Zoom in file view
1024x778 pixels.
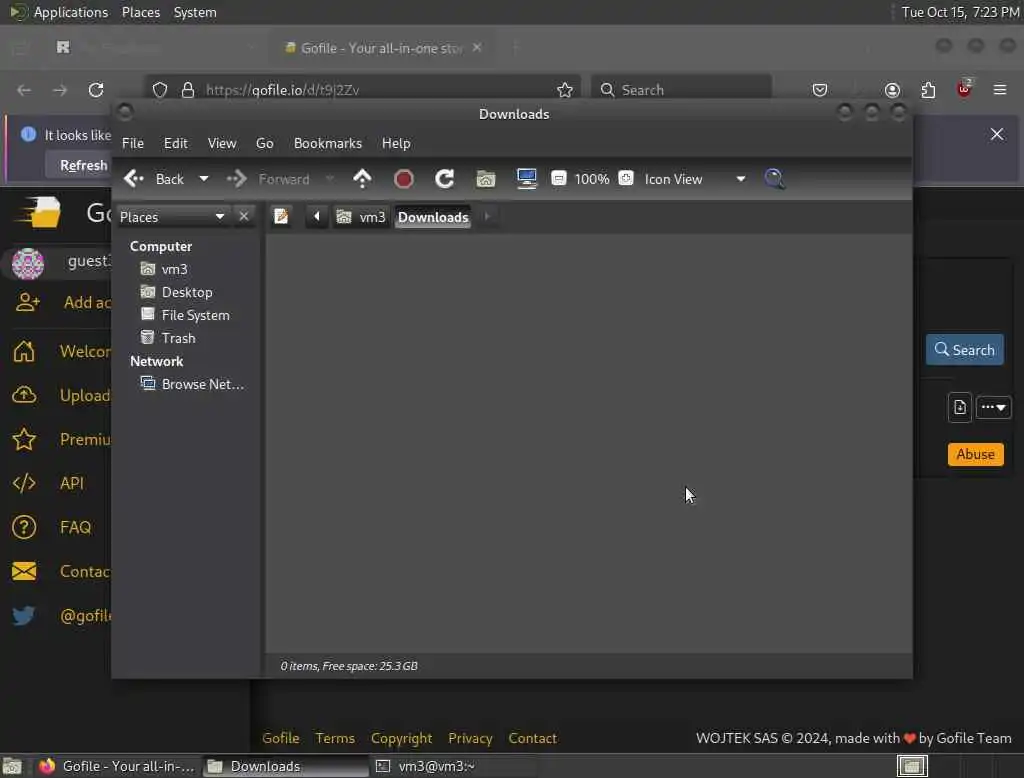click(626, 178)
